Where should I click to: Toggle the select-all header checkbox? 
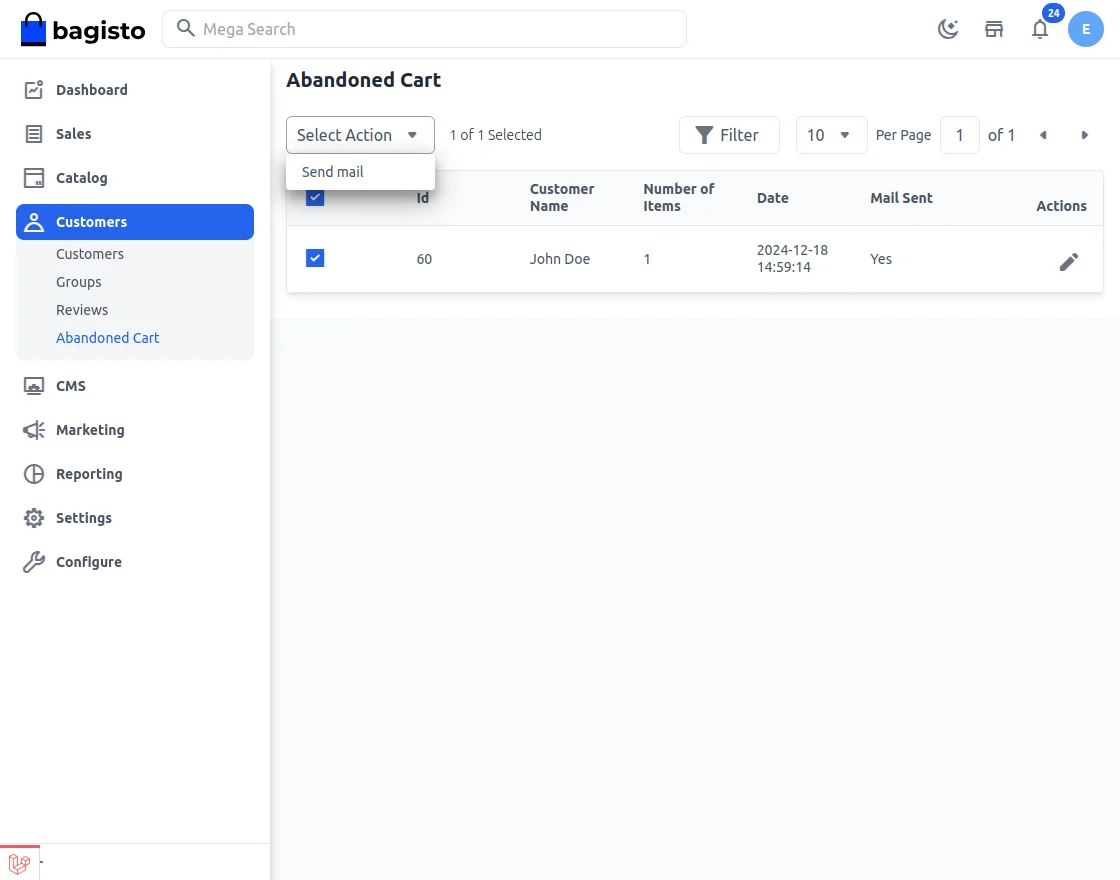tap(315, 198)
